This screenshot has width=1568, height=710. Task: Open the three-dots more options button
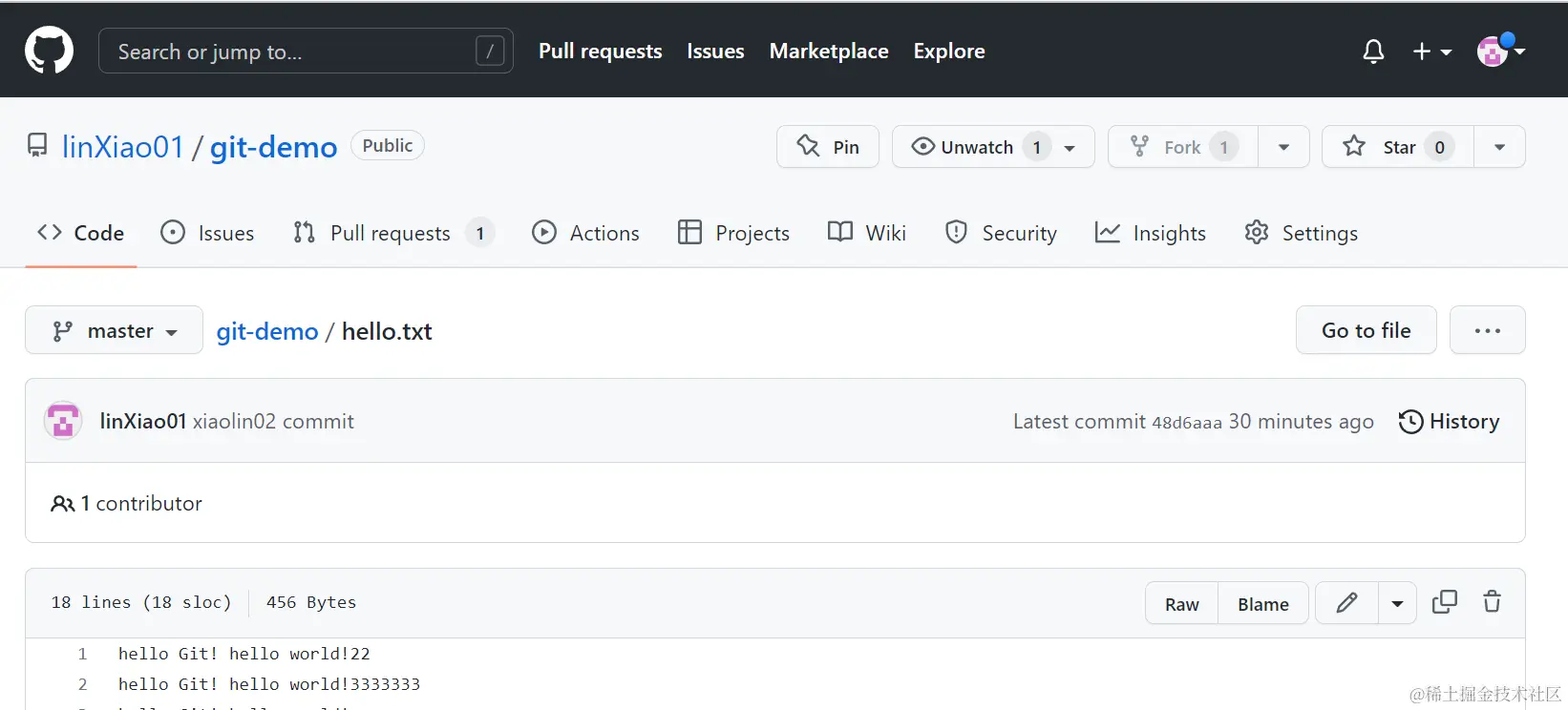pyautogui.click(x=1487, y=330)
